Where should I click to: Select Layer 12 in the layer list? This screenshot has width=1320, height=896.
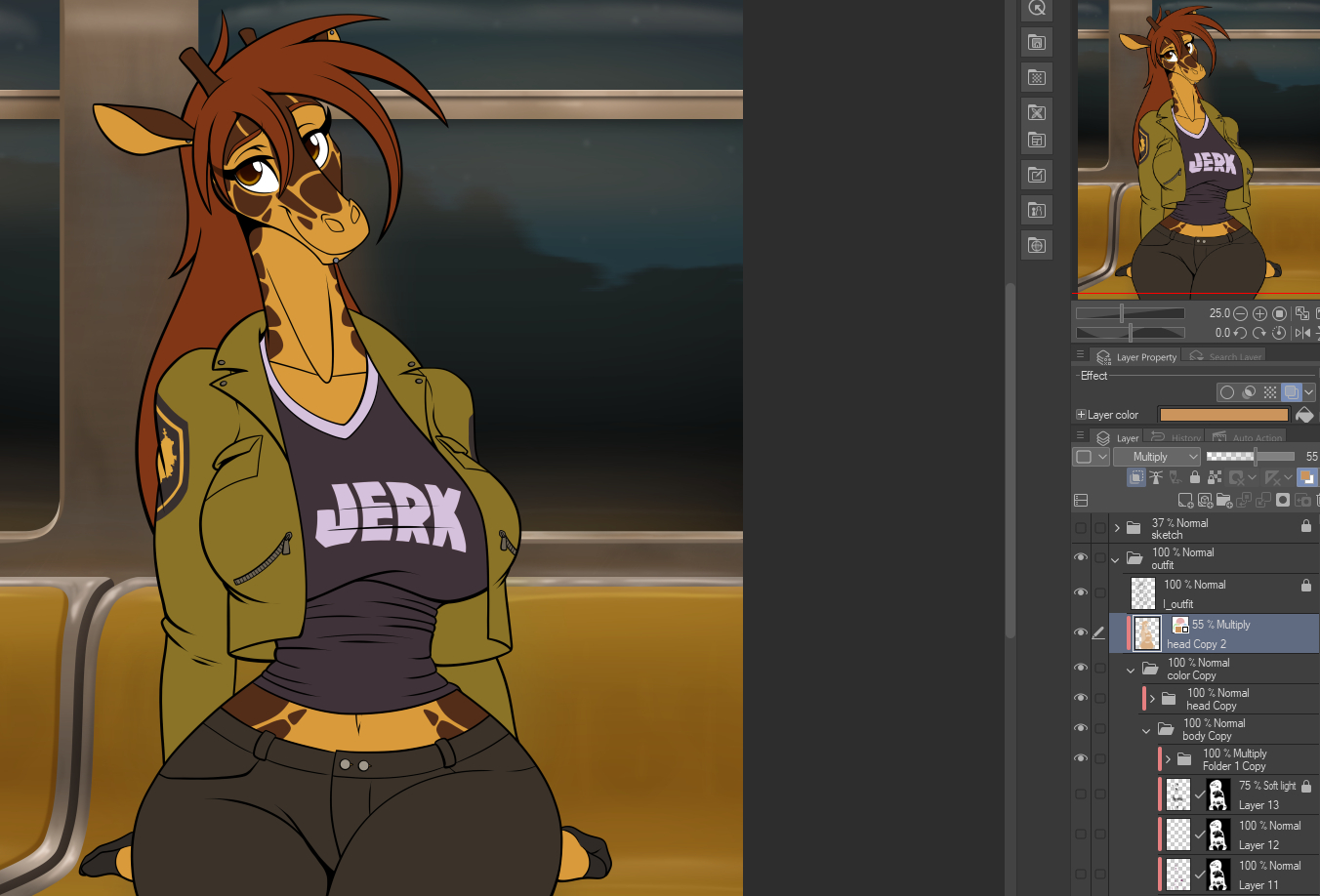coord(1259,835)
